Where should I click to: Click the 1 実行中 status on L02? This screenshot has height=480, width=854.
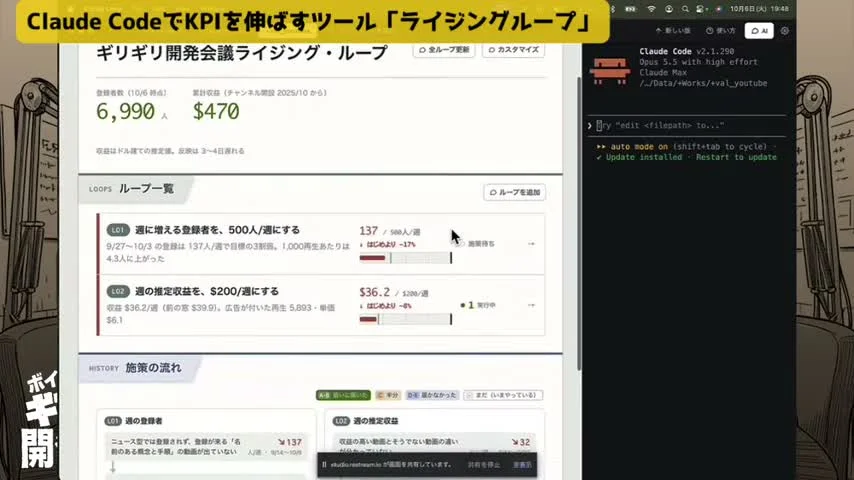click(478, 305)
